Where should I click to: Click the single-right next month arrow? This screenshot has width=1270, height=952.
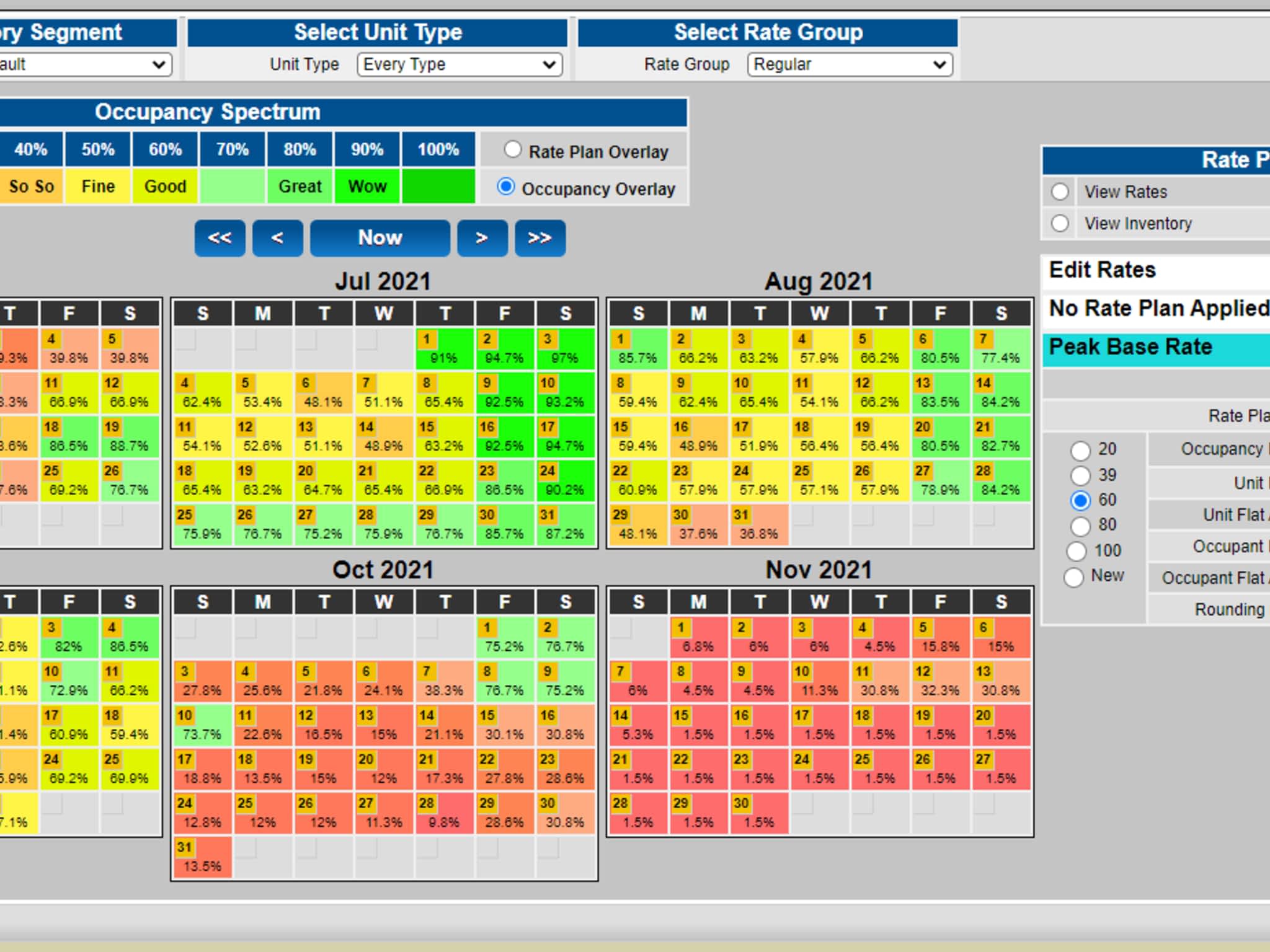pyautogui.click(x=482, y=238)
